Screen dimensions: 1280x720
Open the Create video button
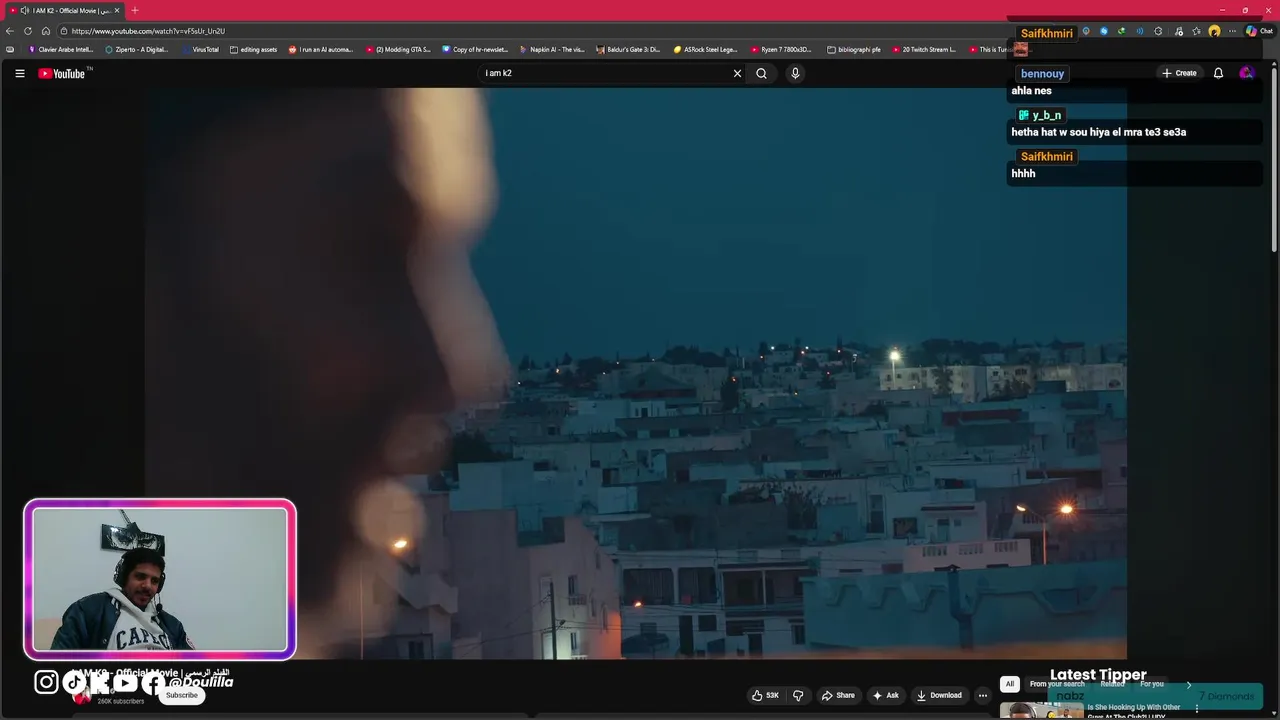1179,73
